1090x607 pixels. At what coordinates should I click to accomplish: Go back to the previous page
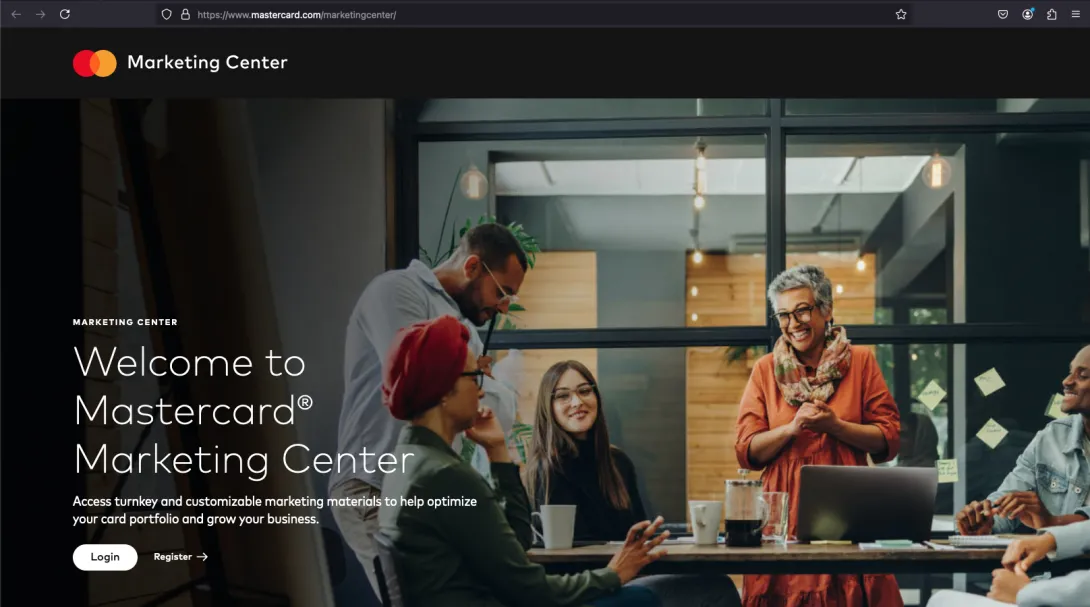(16, 14)
